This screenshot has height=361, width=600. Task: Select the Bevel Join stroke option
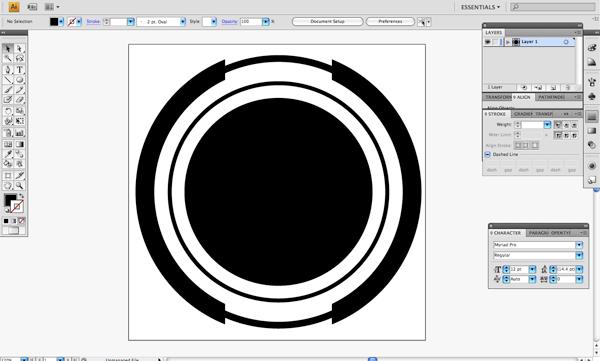(574, 135)
